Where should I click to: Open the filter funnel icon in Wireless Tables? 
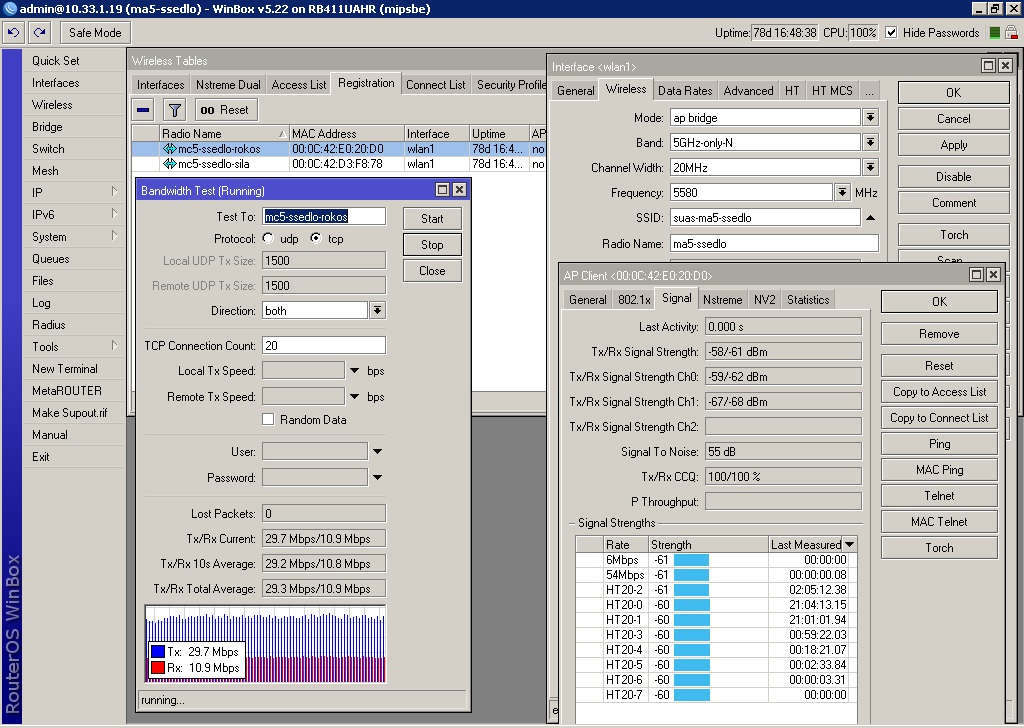174,110
